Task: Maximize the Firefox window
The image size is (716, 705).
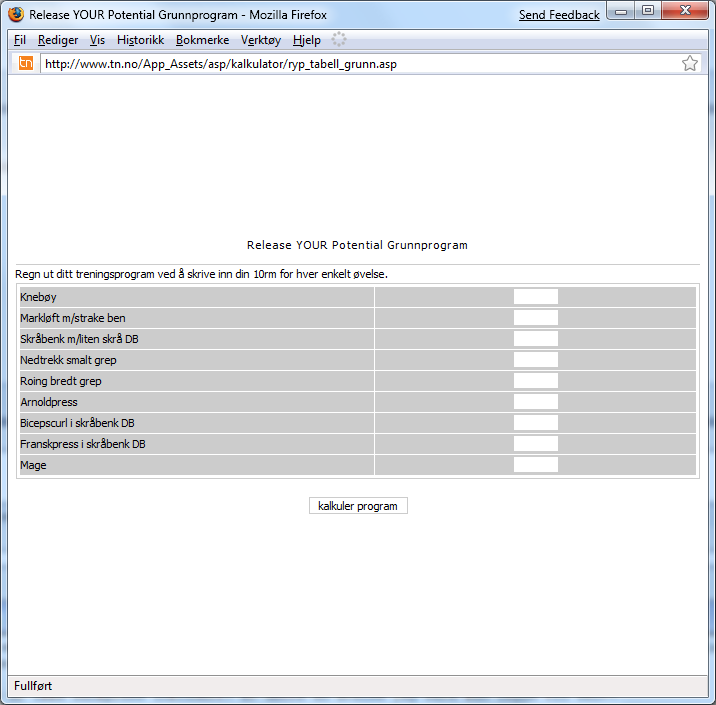Action: tap(648, 11)
